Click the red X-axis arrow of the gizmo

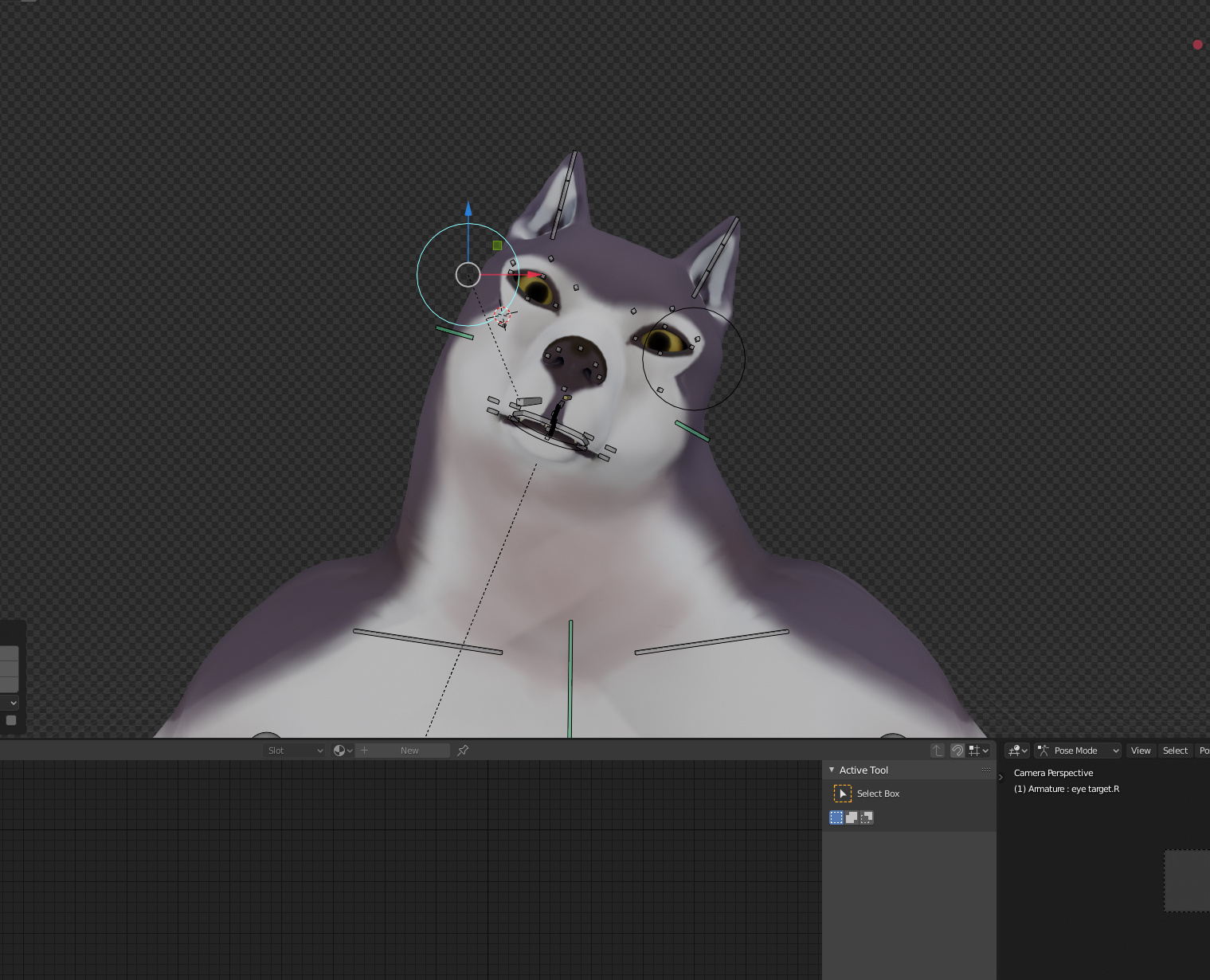[x=532, y=275]
